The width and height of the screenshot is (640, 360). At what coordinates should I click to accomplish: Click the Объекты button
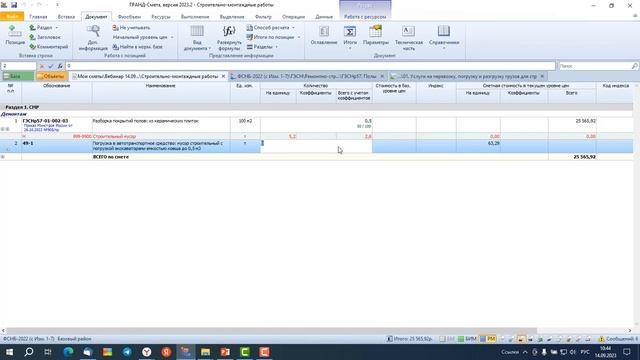[51, 76]
